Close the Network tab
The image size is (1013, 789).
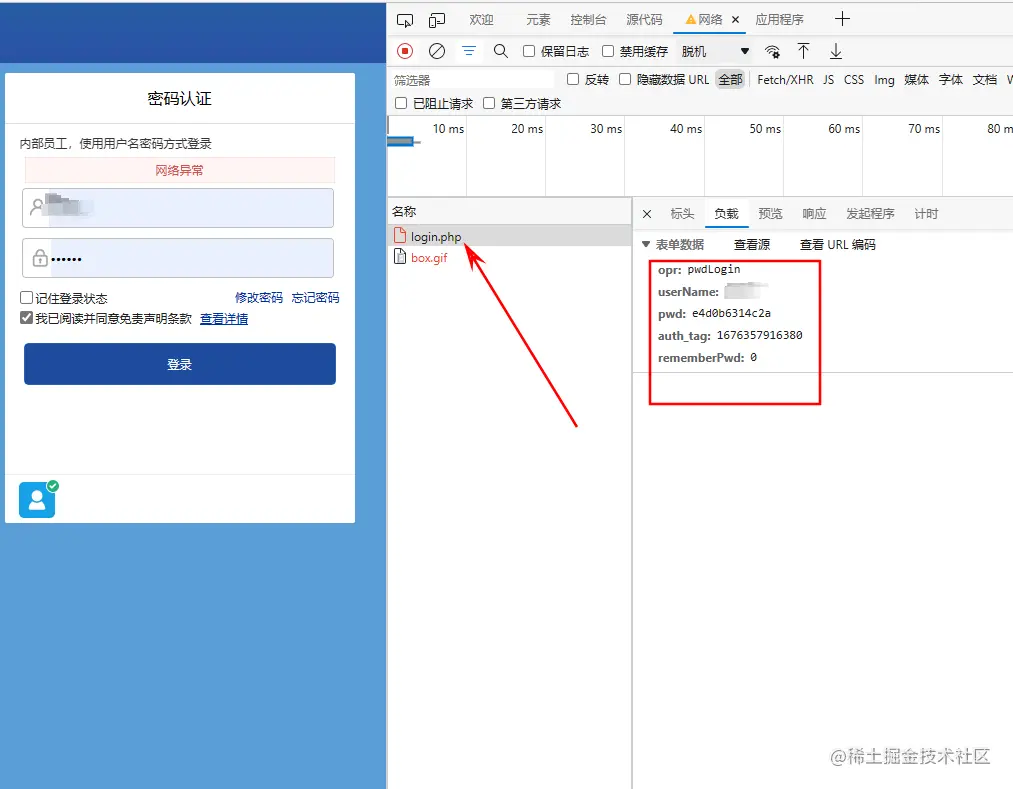tap(735, 19)
